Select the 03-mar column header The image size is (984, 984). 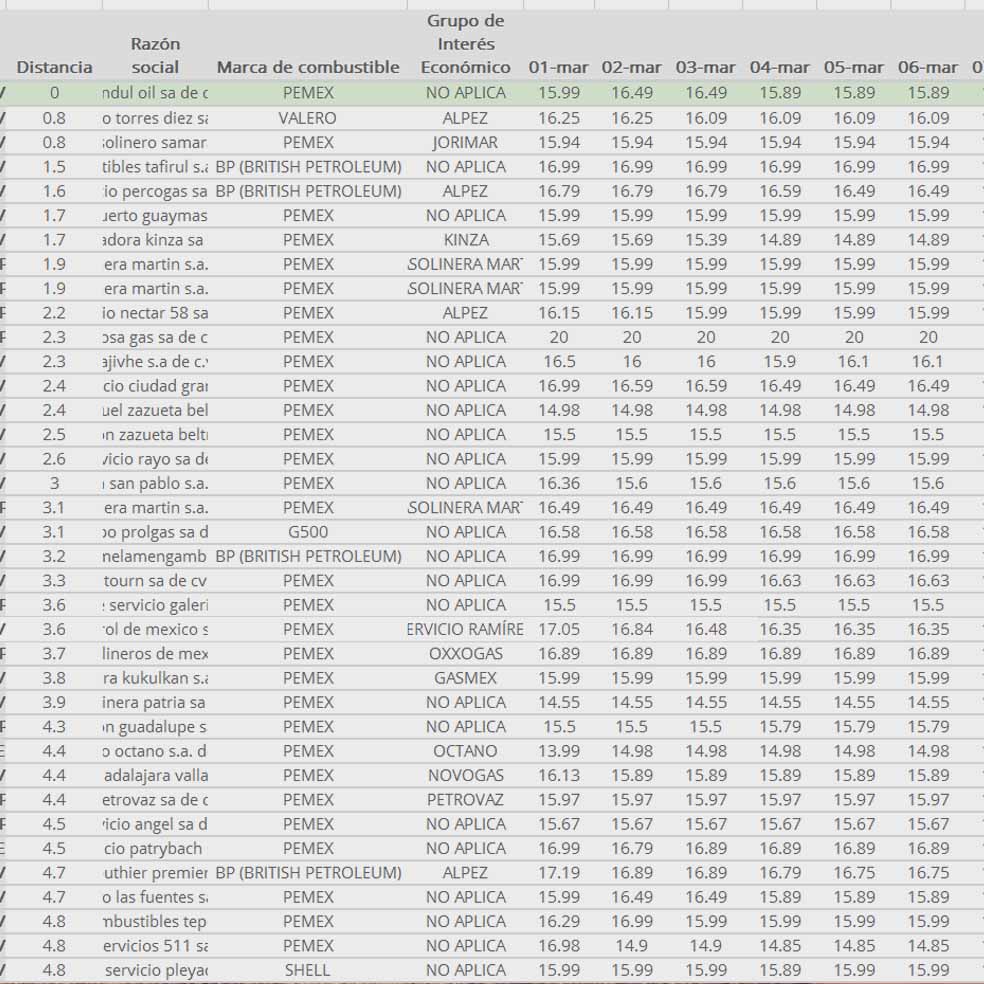pyautogui.click(x=706, y=67)
